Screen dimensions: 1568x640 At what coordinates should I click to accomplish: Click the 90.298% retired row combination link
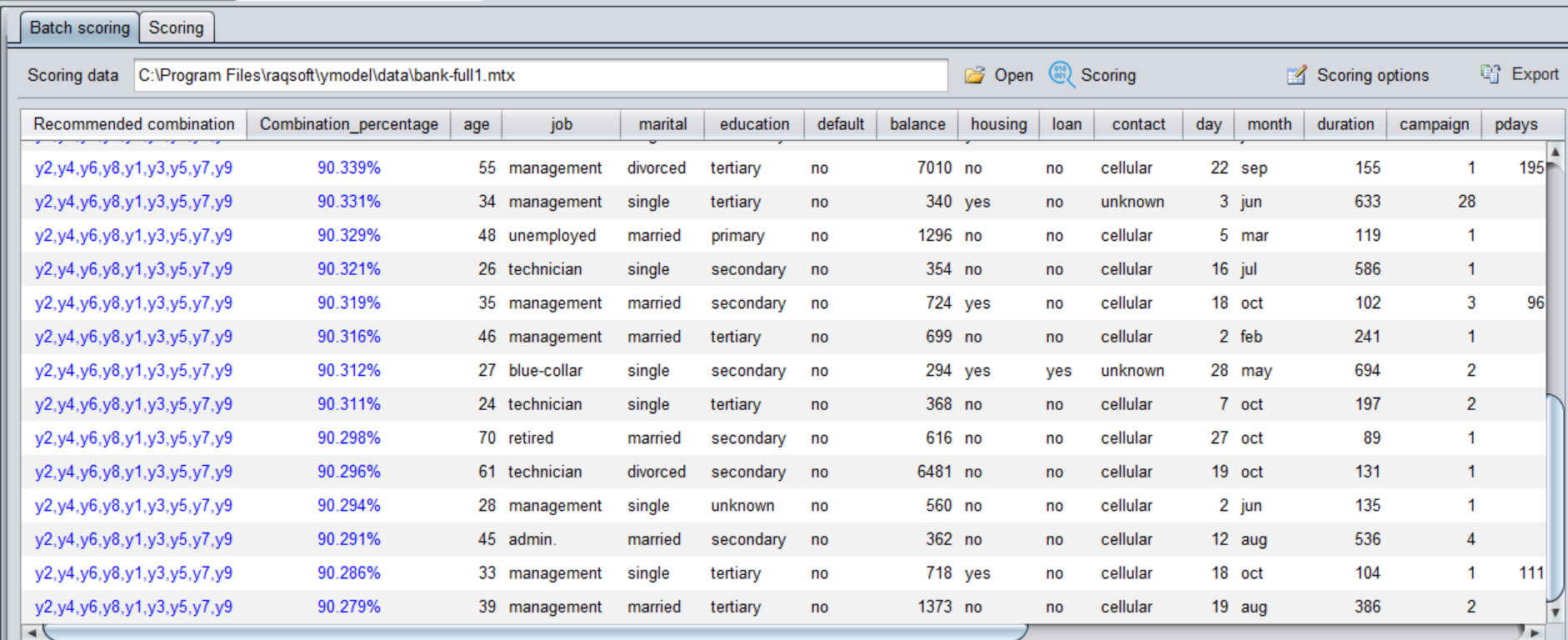133,437
